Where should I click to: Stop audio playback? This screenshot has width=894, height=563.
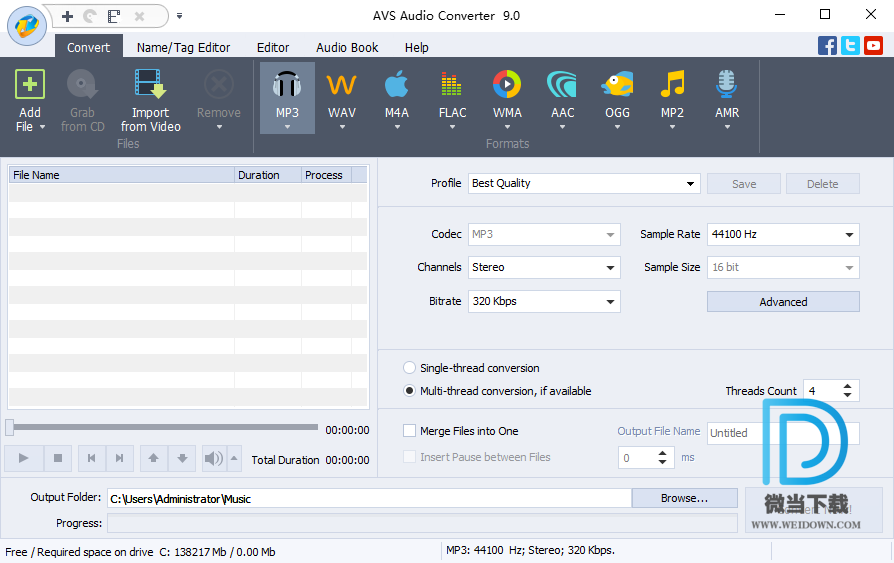58,458
